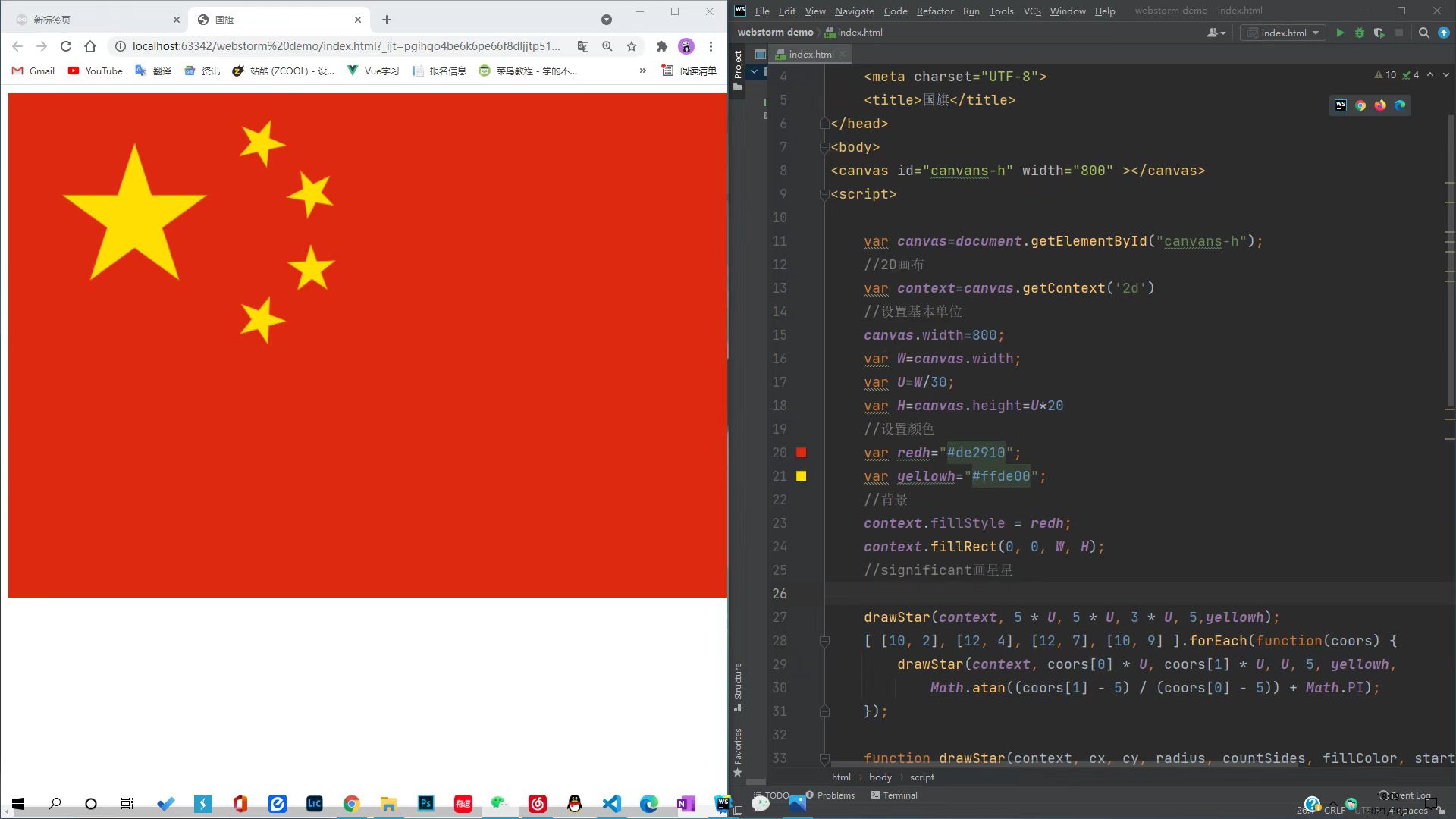Bookmark this page with the star icon
The height and width of the screenshot is (819, 1456).
pos(632,46)
